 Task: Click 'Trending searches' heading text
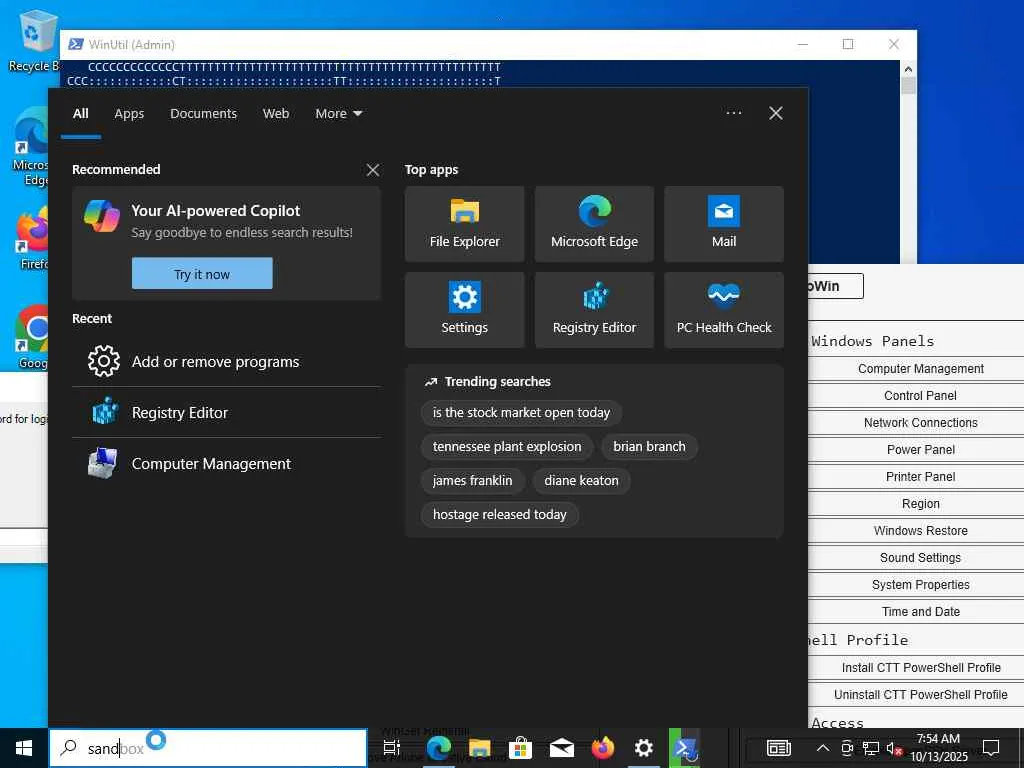coord(498,381)
